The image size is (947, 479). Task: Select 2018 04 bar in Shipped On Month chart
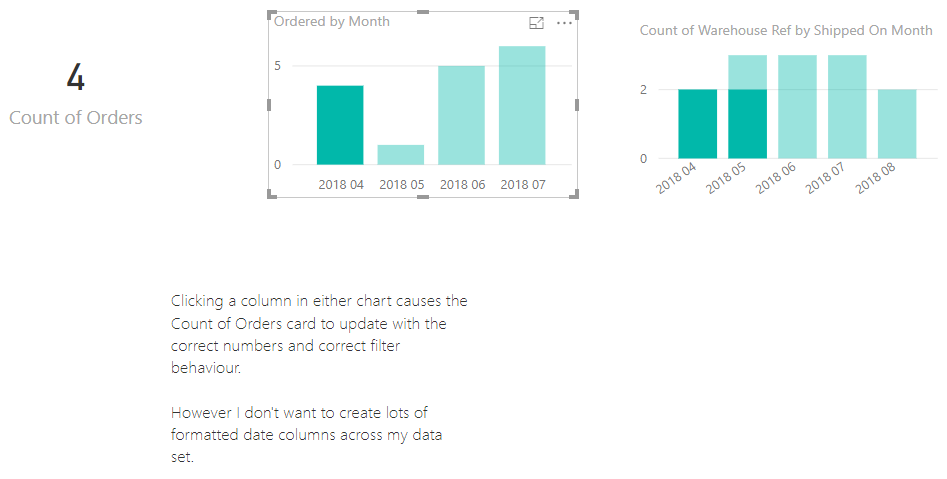[x=697, y=124]
